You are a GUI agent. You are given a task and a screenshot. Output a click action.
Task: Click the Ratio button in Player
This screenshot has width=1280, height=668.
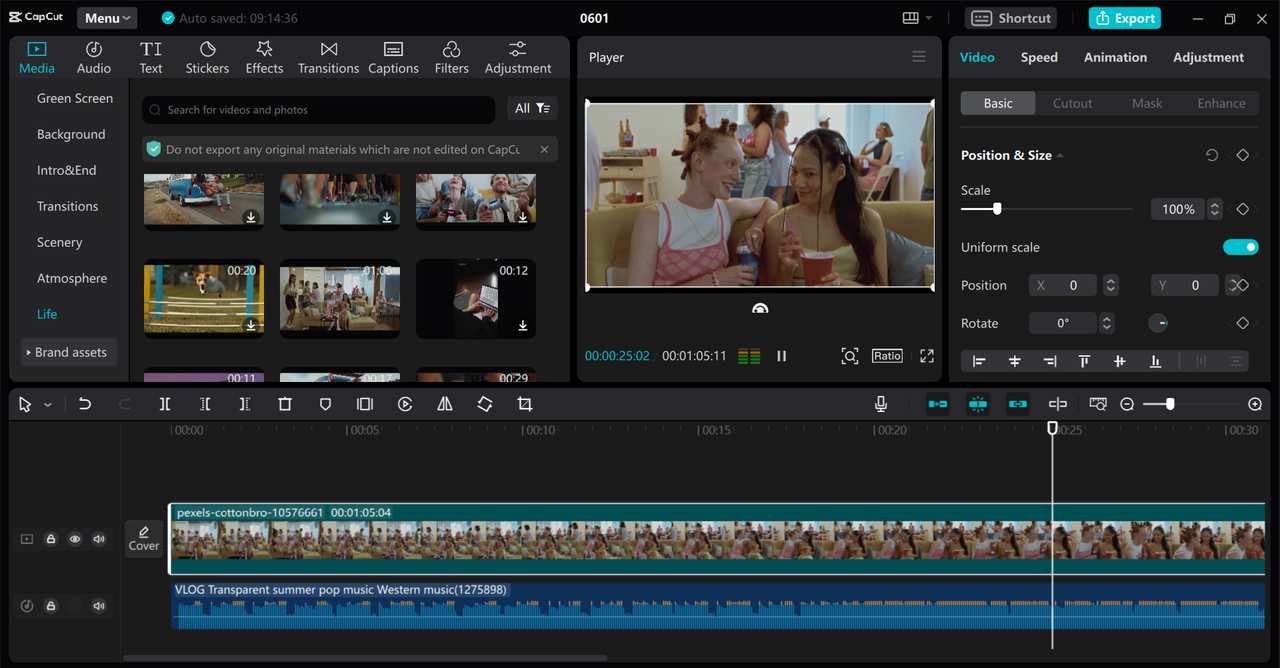(x=887, y=356)
